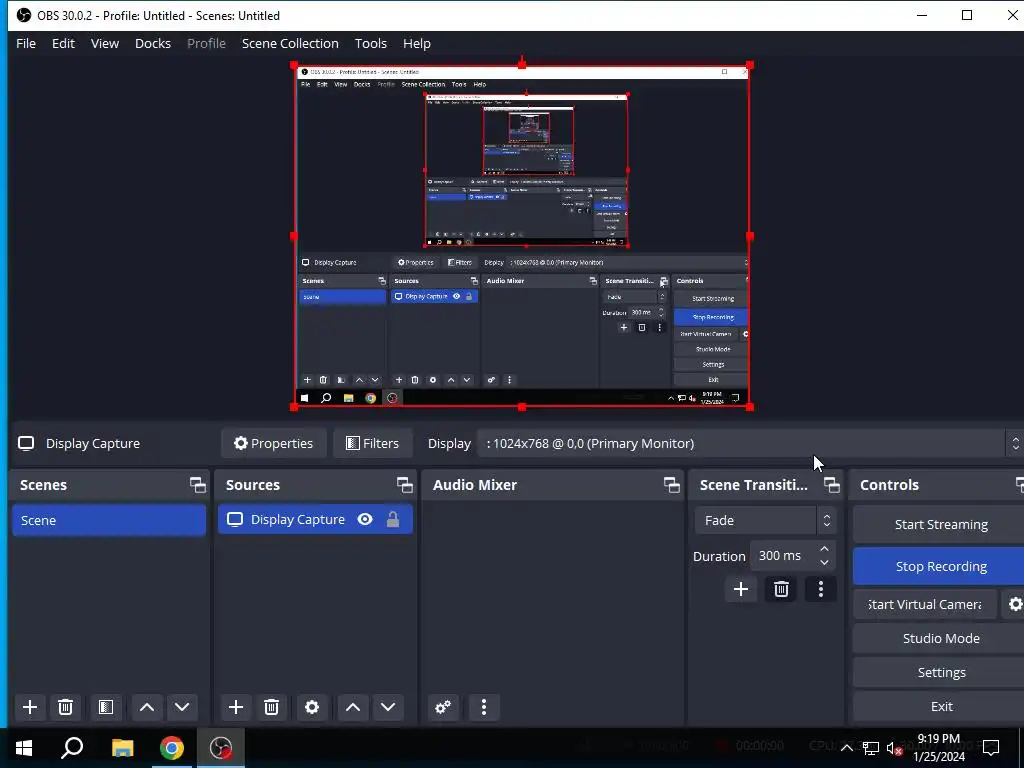The height and width of the screenshot is (768, 1024).
Task: Open OBS Settings from Controls
Action: coord(940,672)
